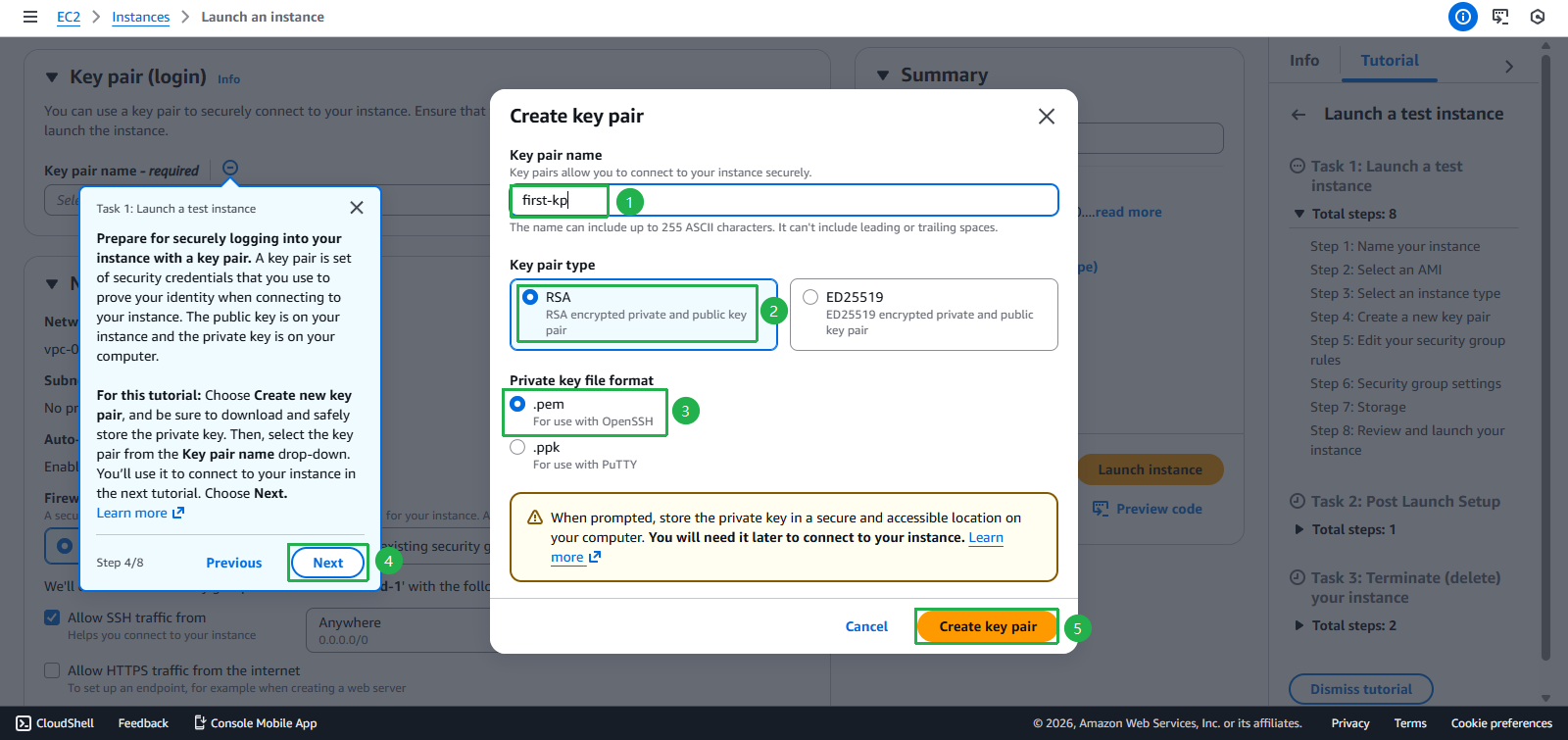Click the Create key pair button
The image size is (1568, 740).
(x=987, y=626)
